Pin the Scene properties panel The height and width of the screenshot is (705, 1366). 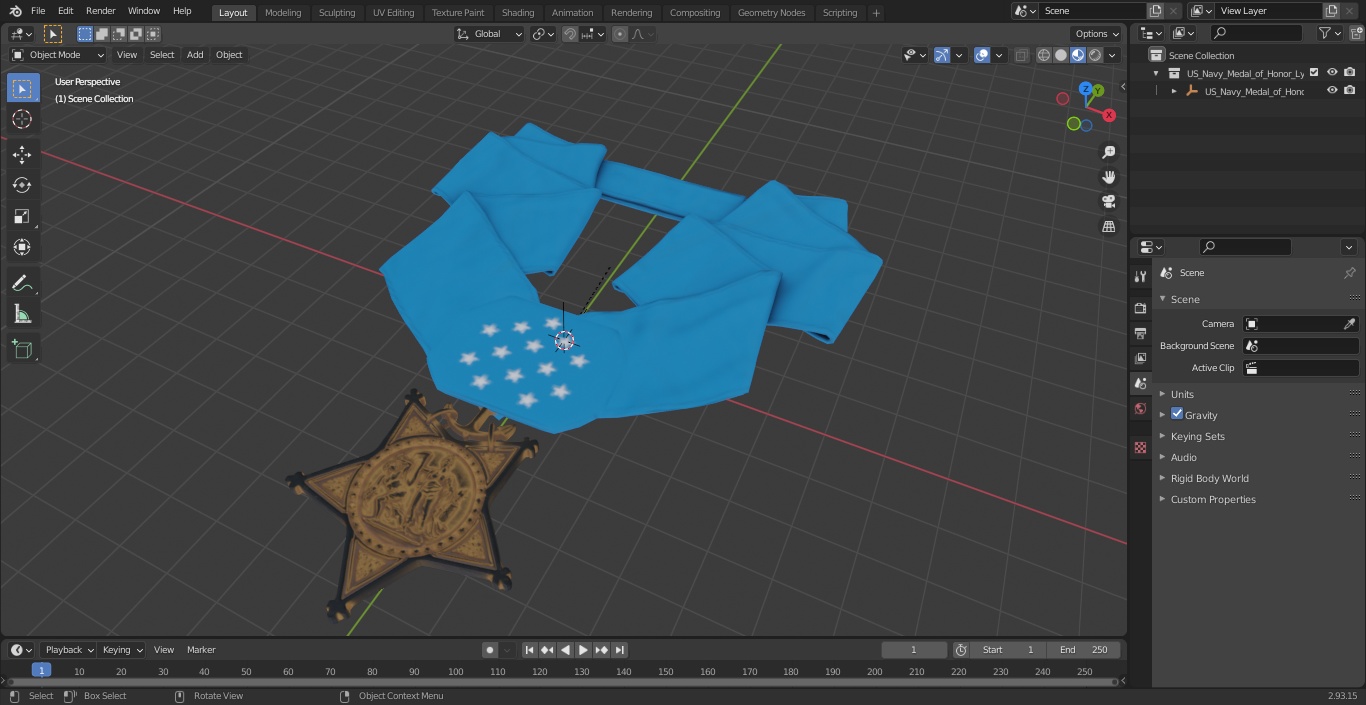[x=1349, y=273]
